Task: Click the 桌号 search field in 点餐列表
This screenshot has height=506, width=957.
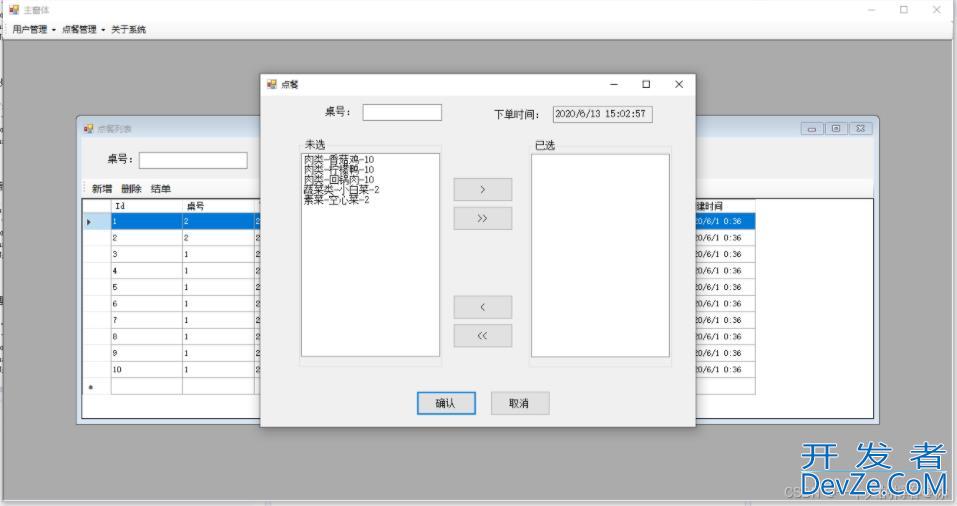Action: (193, 160)
